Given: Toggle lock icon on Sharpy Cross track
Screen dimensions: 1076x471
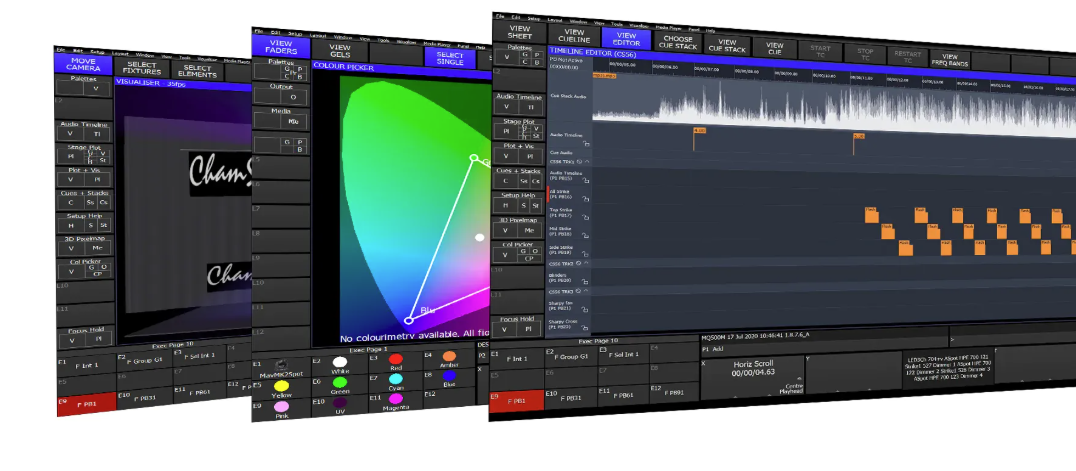Looking at the screenshot, I should pos(587,327).
